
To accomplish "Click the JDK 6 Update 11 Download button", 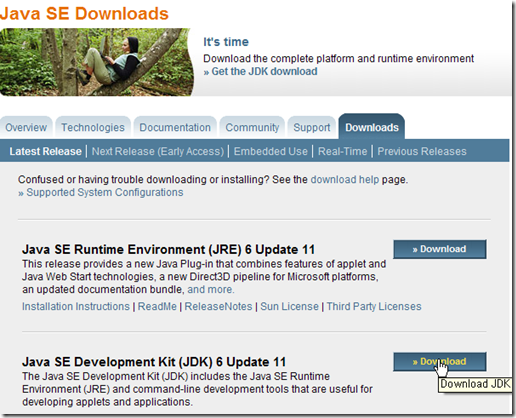I will (440, 362).
